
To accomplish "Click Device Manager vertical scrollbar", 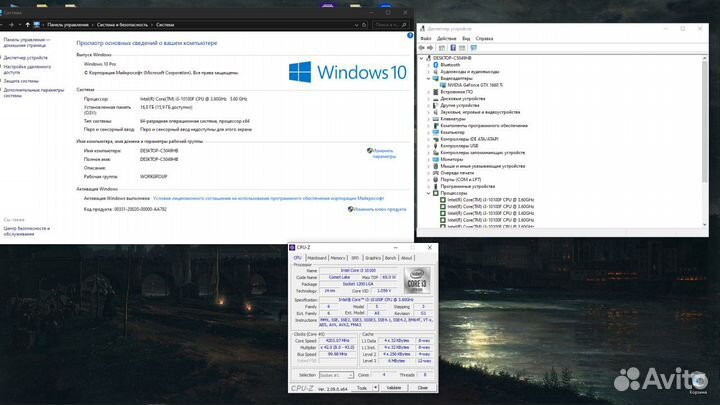I will click(x=705, y=120).
